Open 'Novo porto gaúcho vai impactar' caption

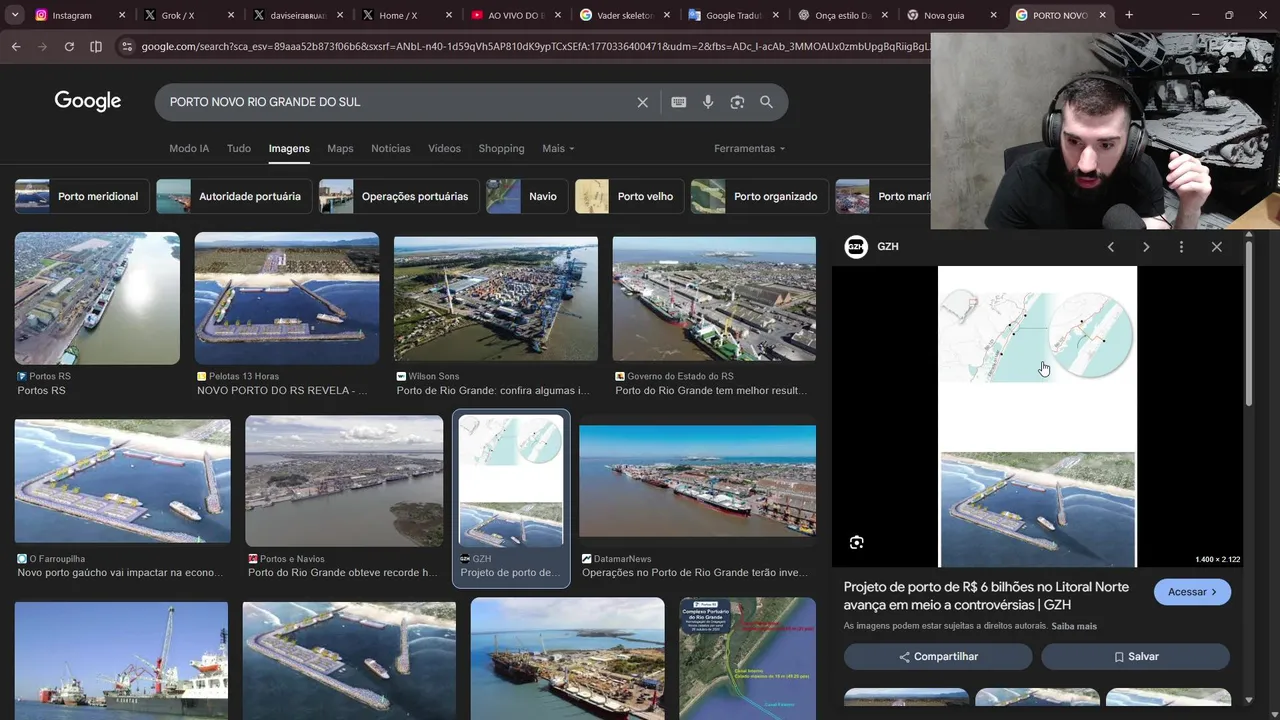click(120, 573)
